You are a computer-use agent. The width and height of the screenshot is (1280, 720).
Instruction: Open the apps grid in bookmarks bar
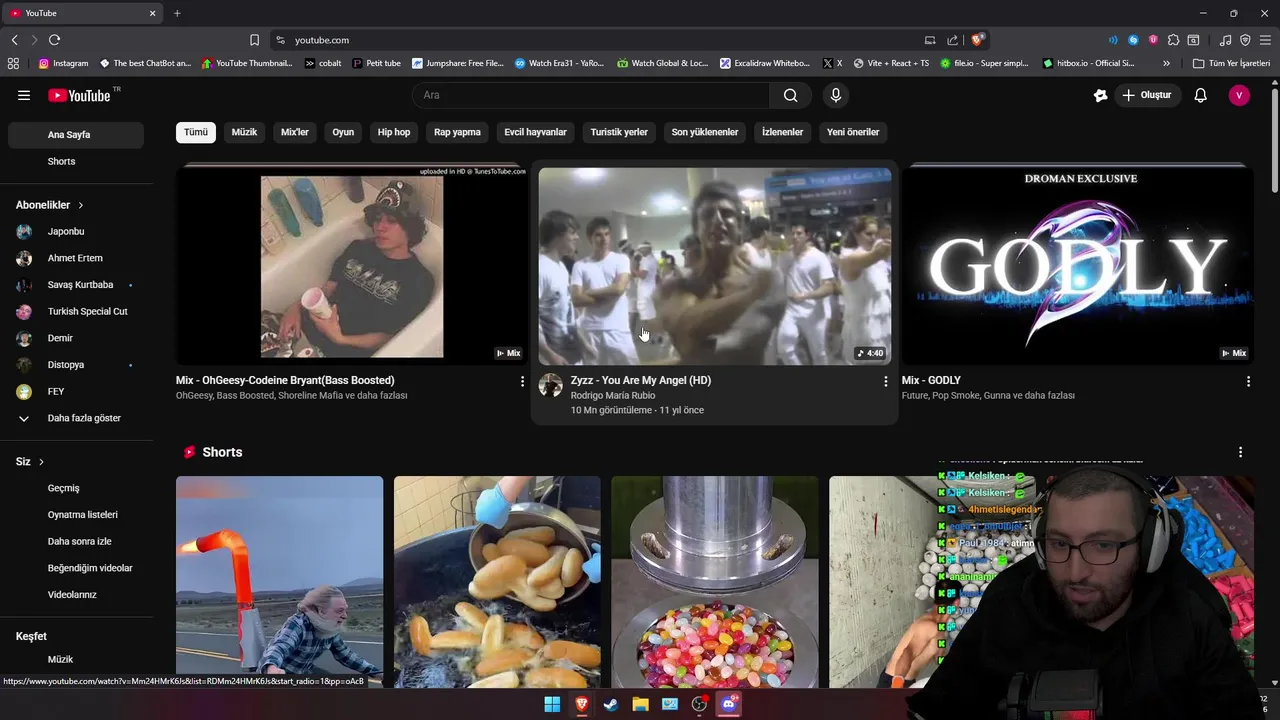pyautogui.click(x=13, y=63)
